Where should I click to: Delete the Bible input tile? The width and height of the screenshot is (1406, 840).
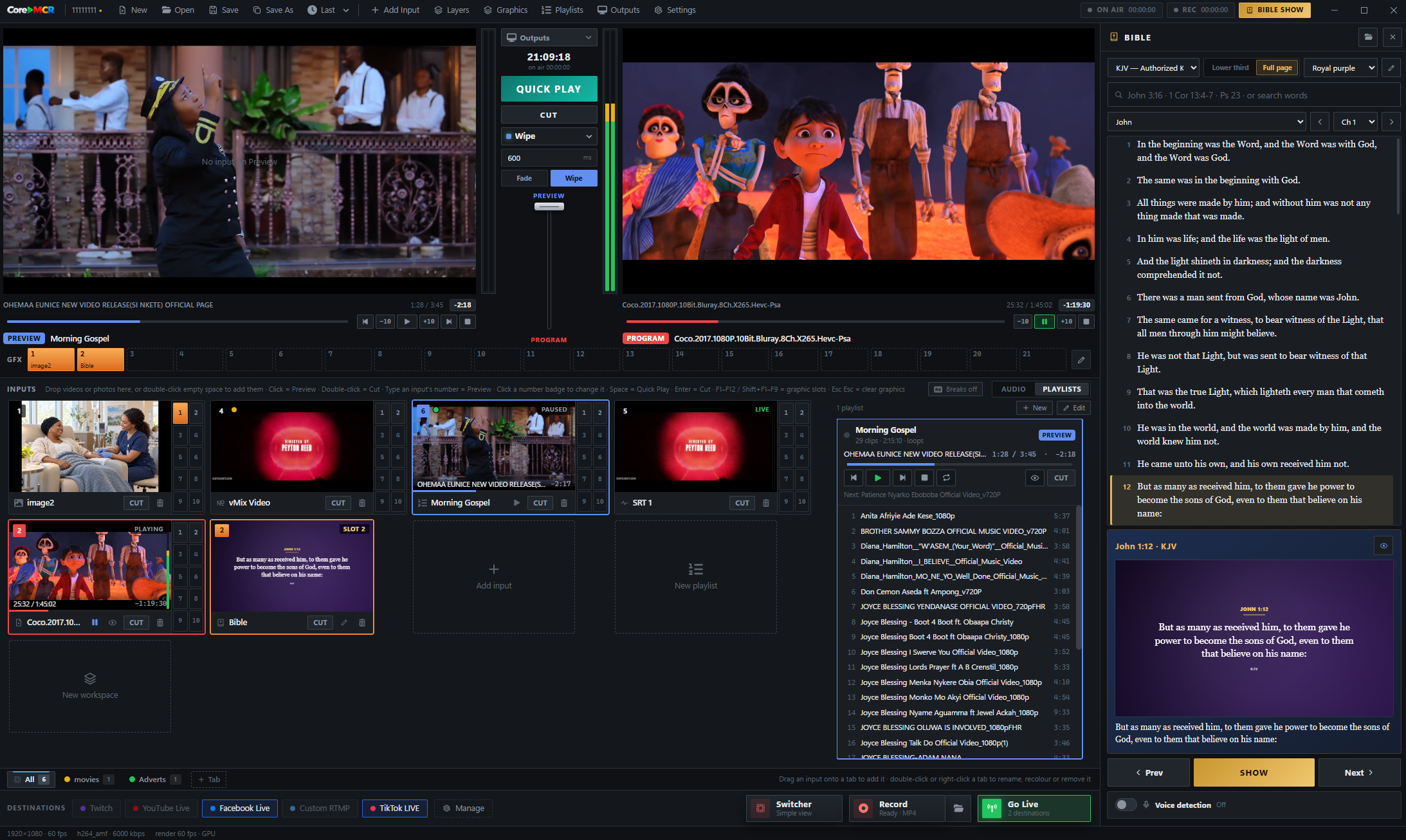click(x=362, y=623)
